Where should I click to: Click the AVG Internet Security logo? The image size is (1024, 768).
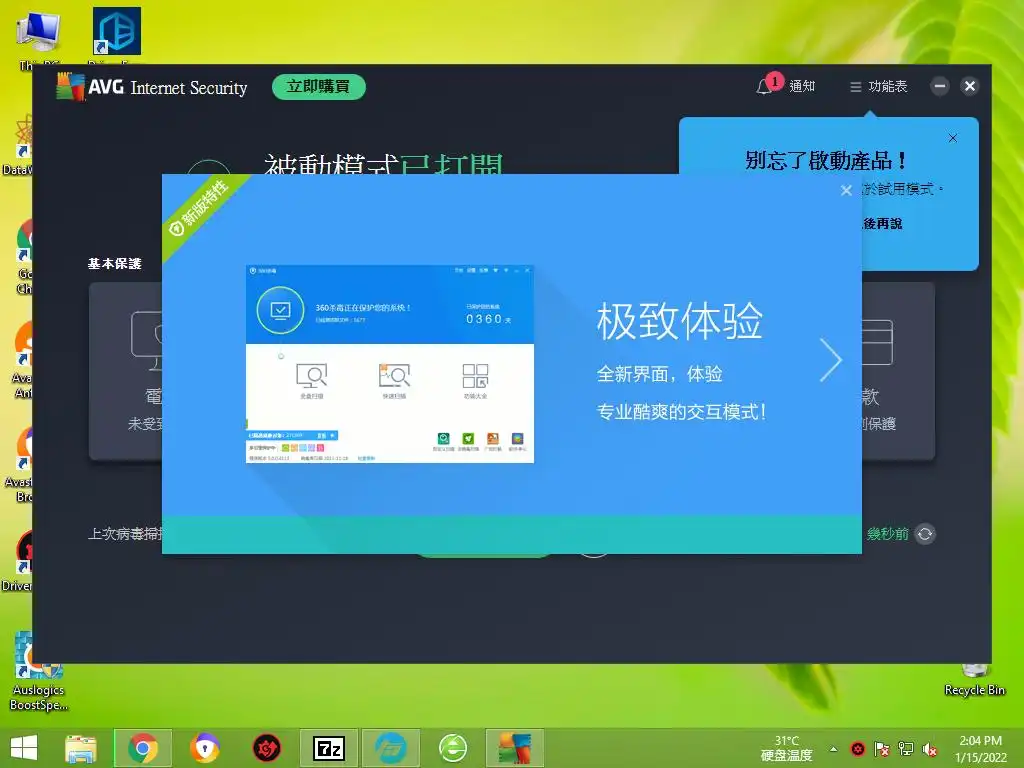(x=152, y=87)
